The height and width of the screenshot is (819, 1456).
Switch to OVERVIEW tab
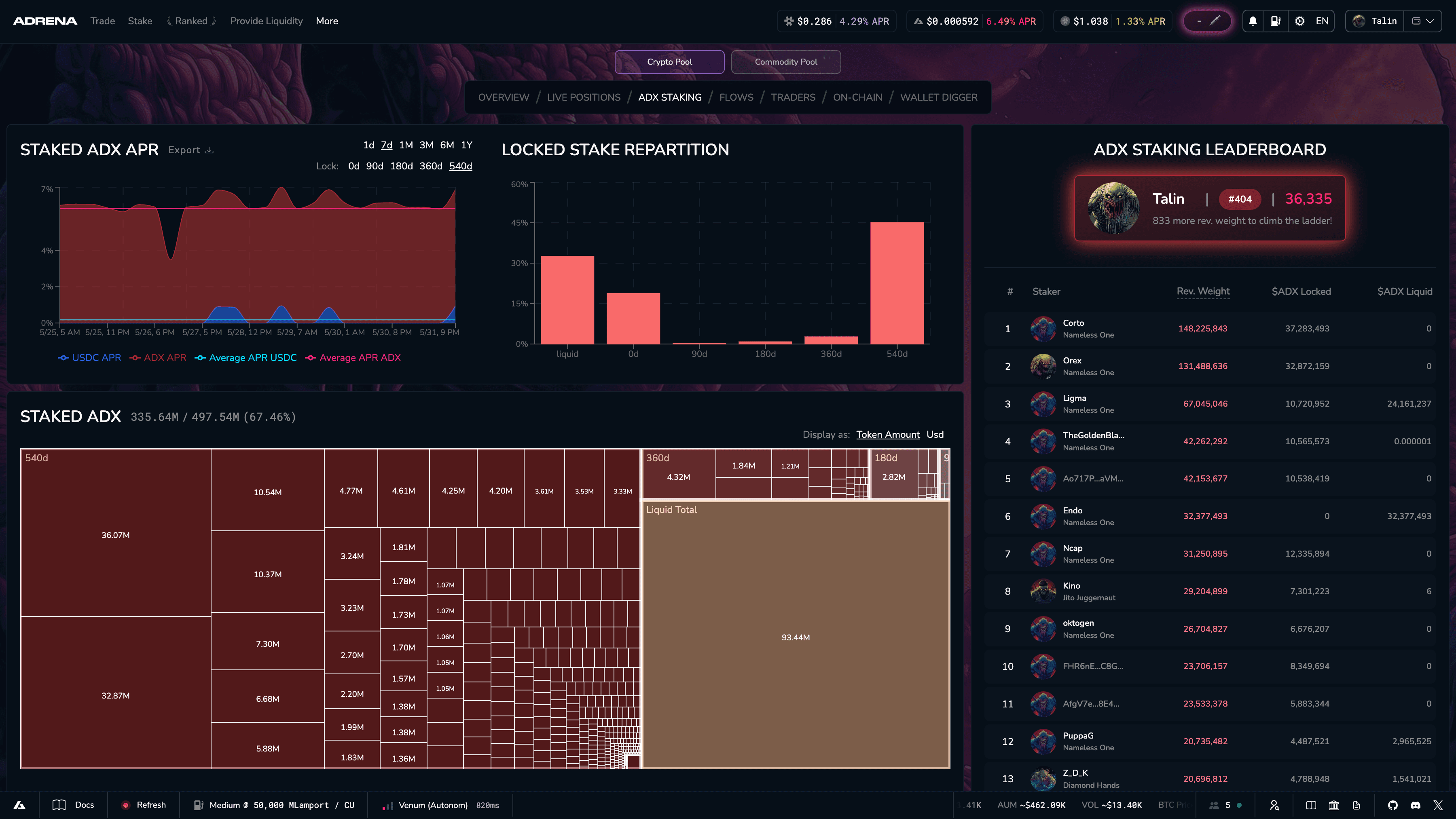click(504, 97)
